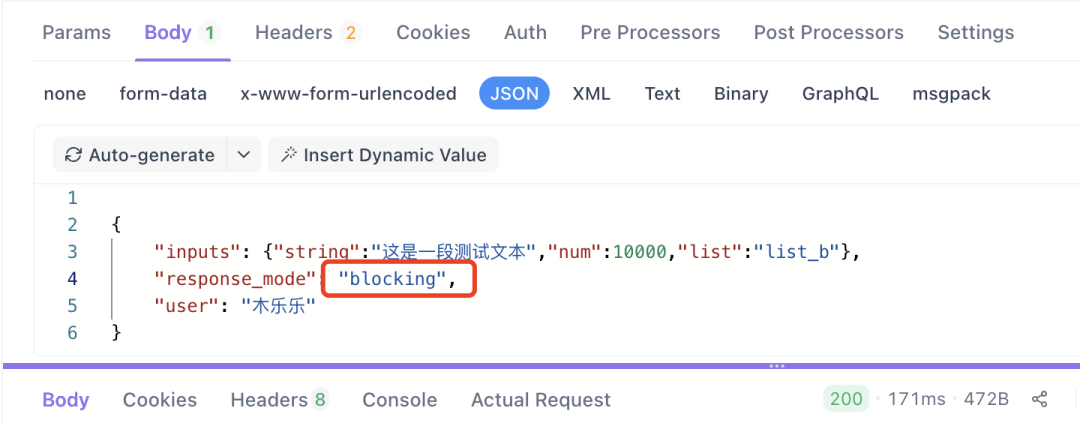Open the Params tab
The image size is (1080, 426).
(x=76, y=33)
